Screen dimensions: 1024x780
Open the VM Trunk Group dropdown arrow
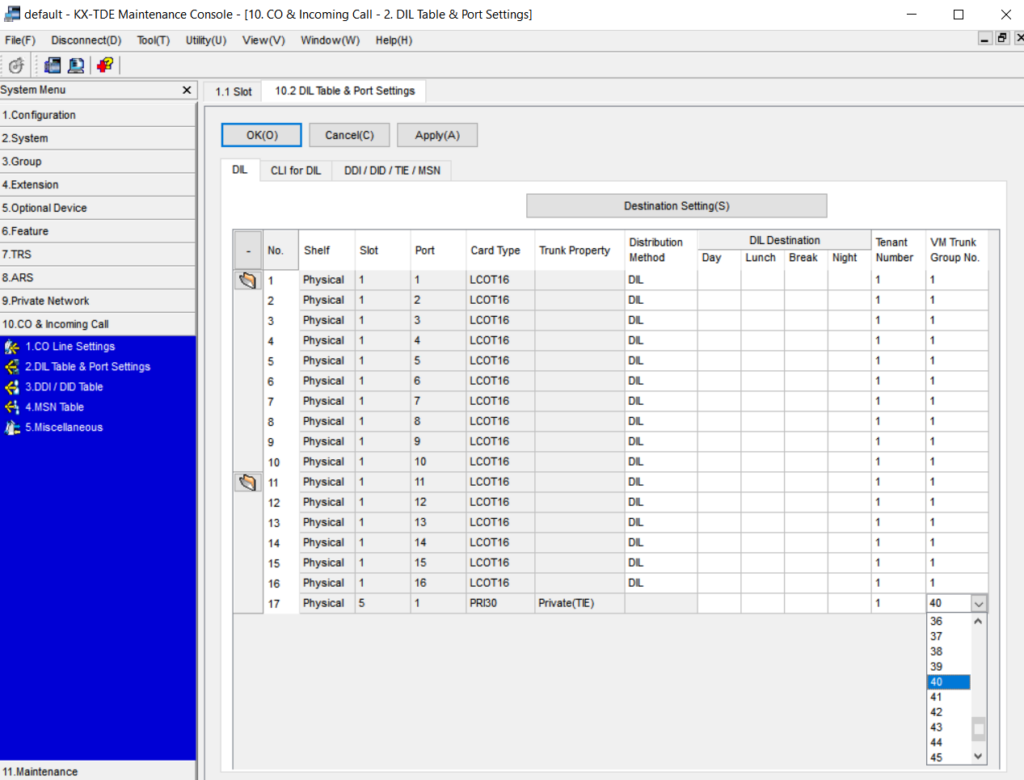pos(978,604)
